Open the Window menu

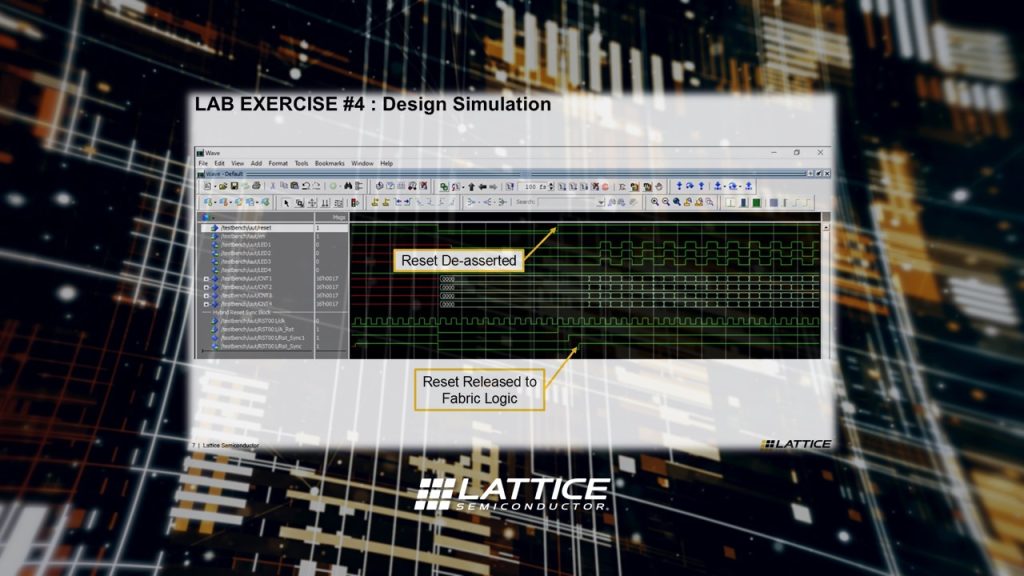pyautogui.click(x=362, y=163)
